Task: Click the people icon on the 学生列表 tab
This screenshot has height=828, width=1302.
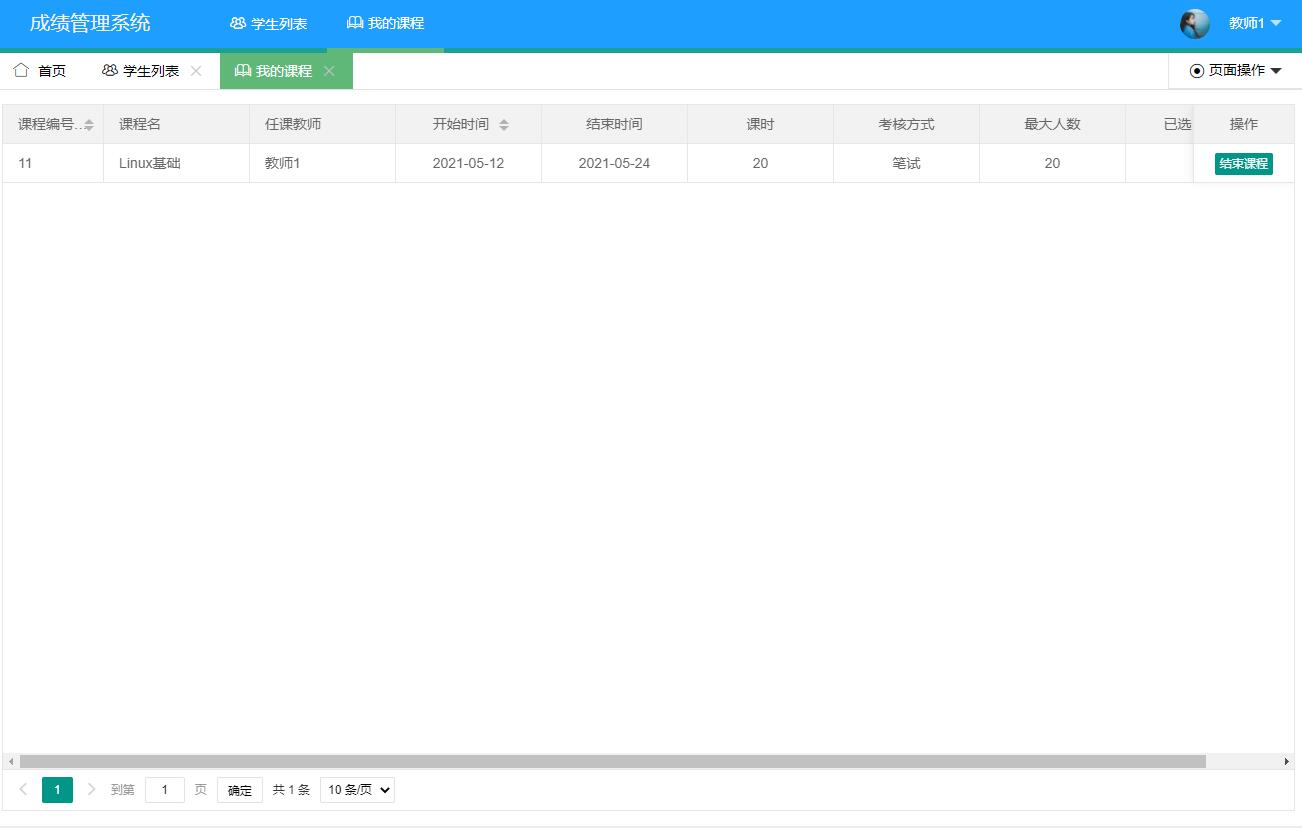Action: click(x=108, y=70)
